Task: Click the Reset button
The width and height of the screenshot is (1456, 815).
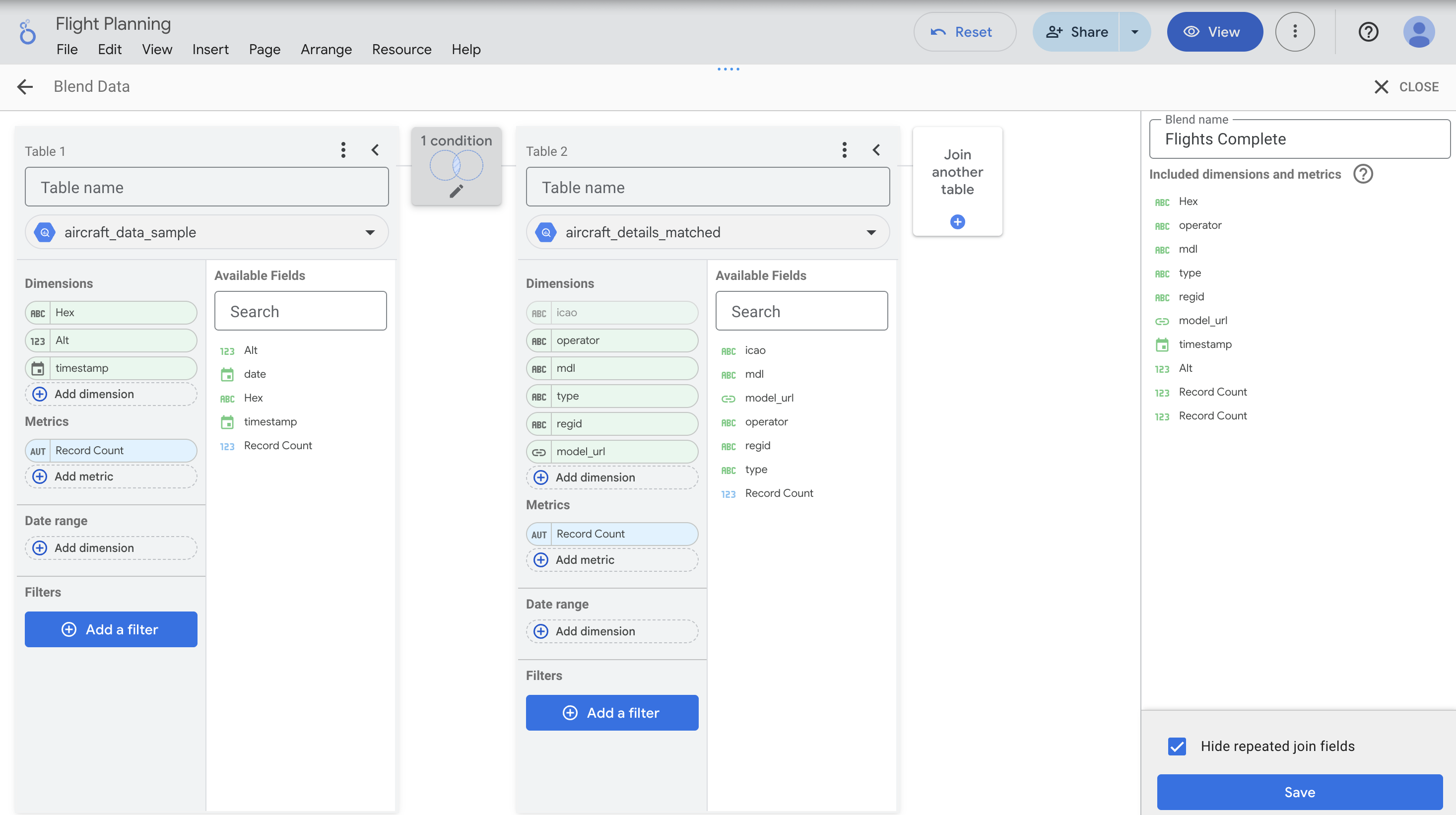Action: (x=964, y=32)
